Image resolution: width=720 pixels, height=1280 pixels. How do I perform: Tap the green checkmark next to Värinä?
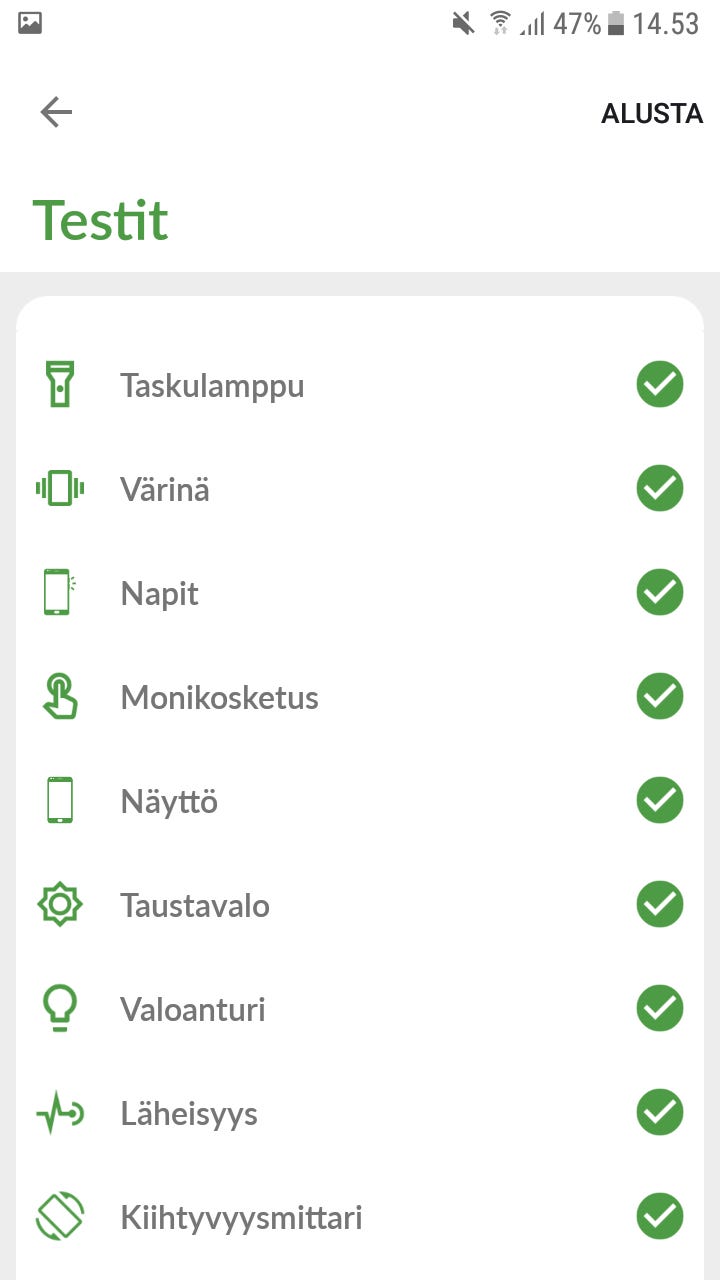[x=660, y=489]
